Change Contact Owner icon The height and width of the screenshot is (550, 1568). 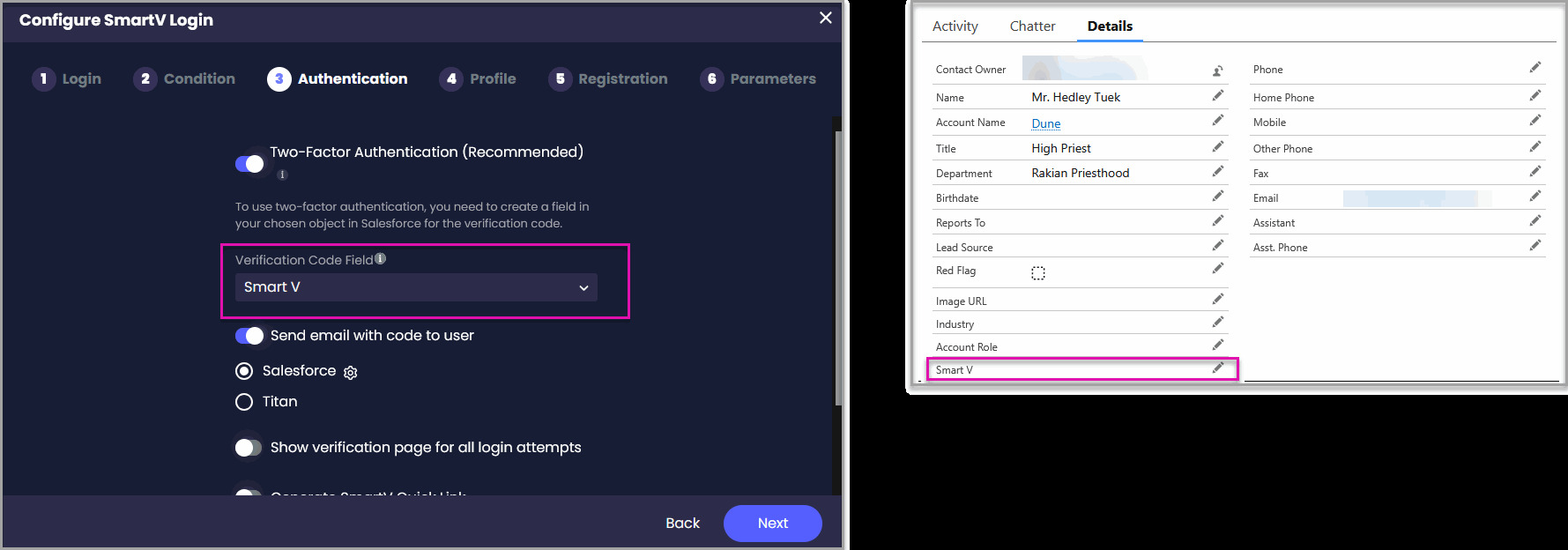1218,71
